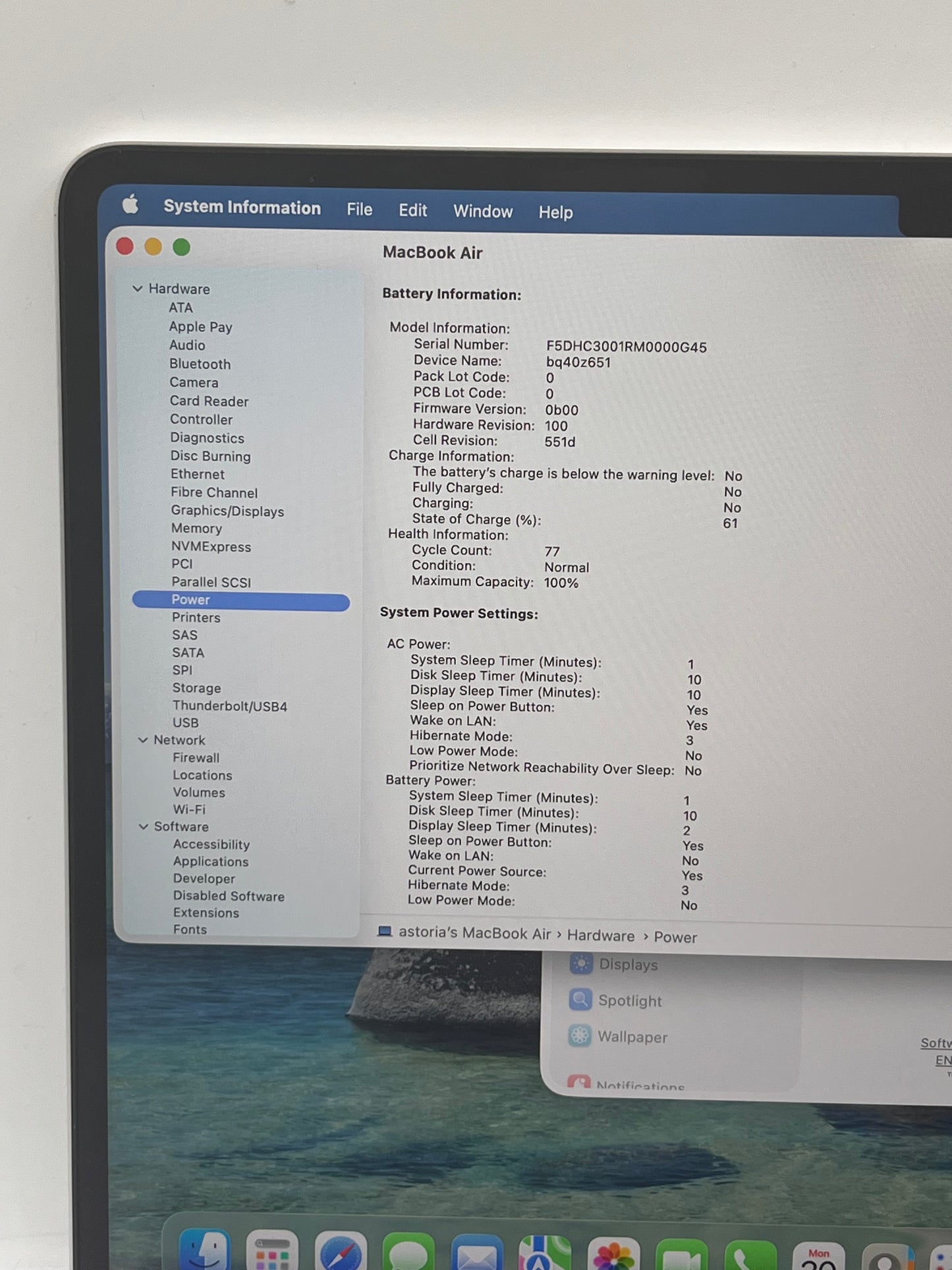Open the Help menu

[556, 212]
